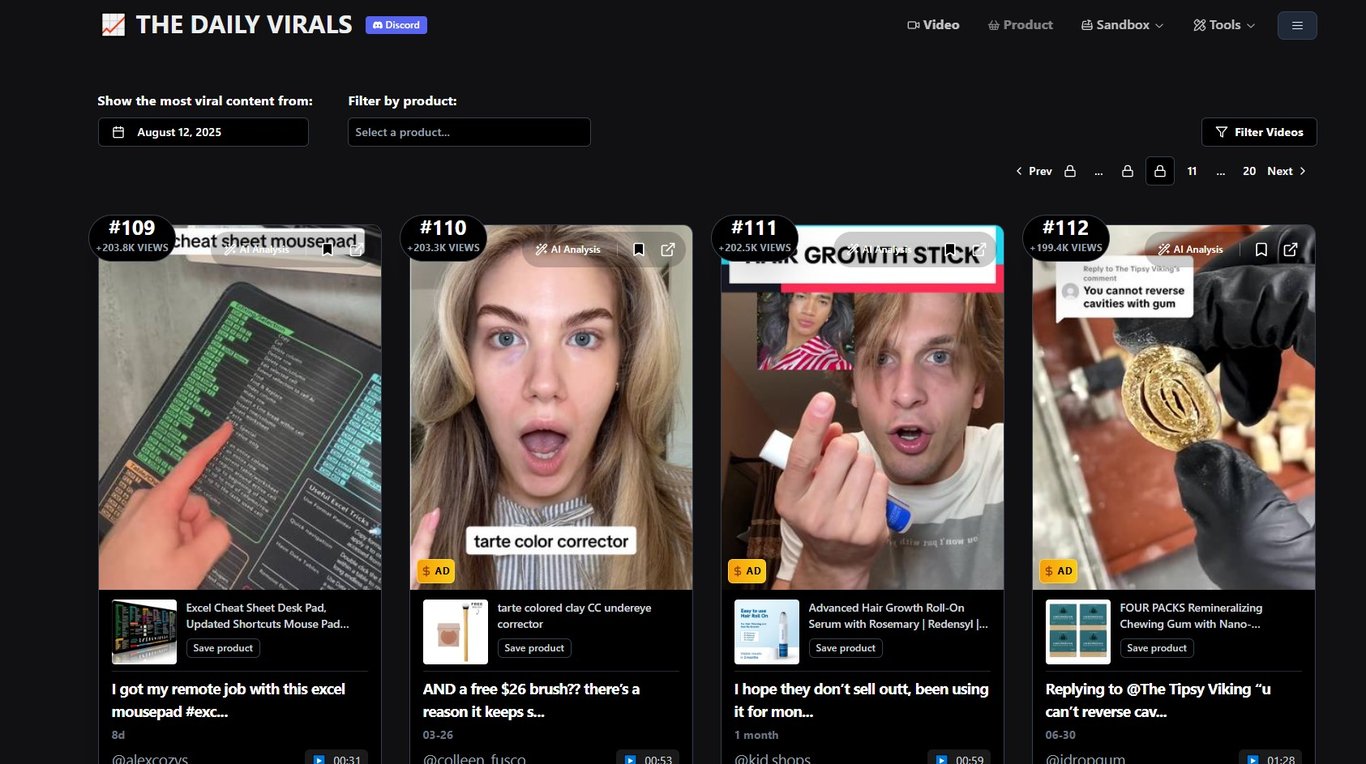Click Hair Growth Roll-On Serum product image
1366x764 pixels.
[x=767, y=632]
